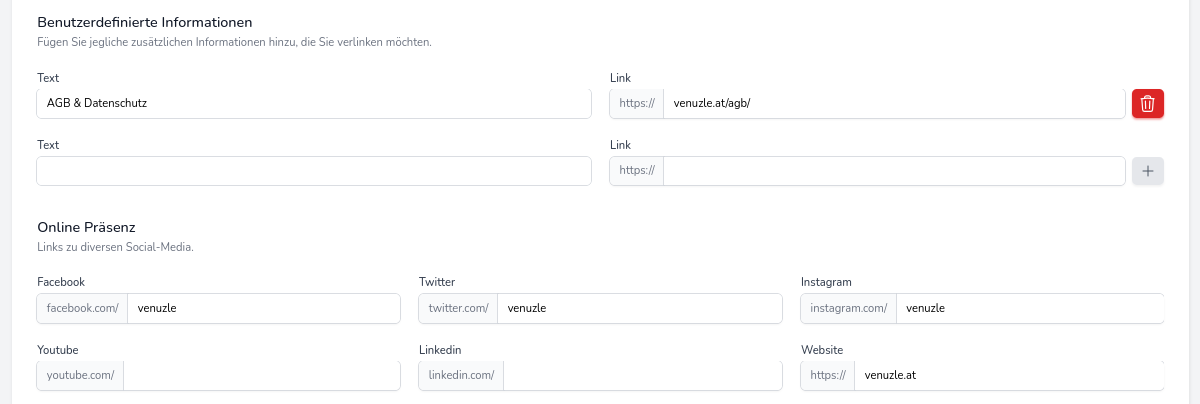Edit the Instagram username field

[x=1029, y=308]
